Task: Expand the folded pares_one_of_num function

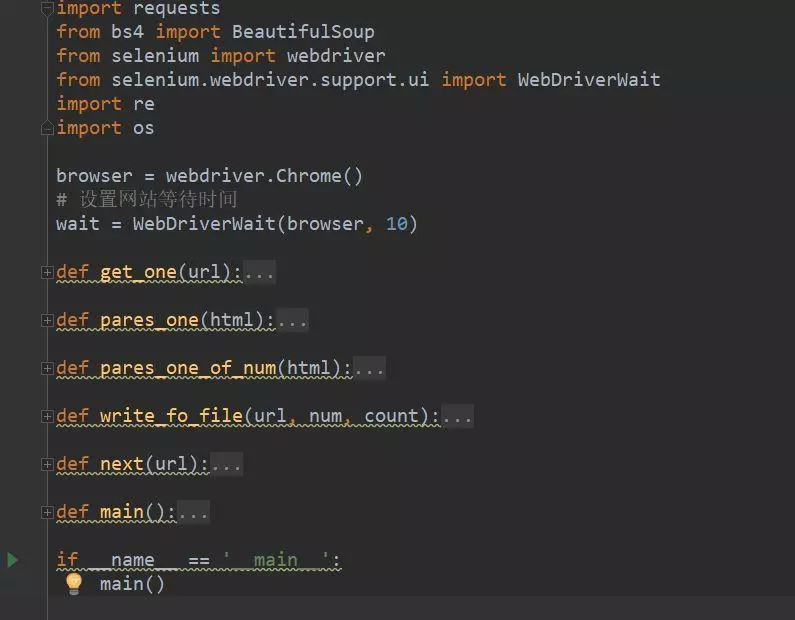Action: (47, 368)
